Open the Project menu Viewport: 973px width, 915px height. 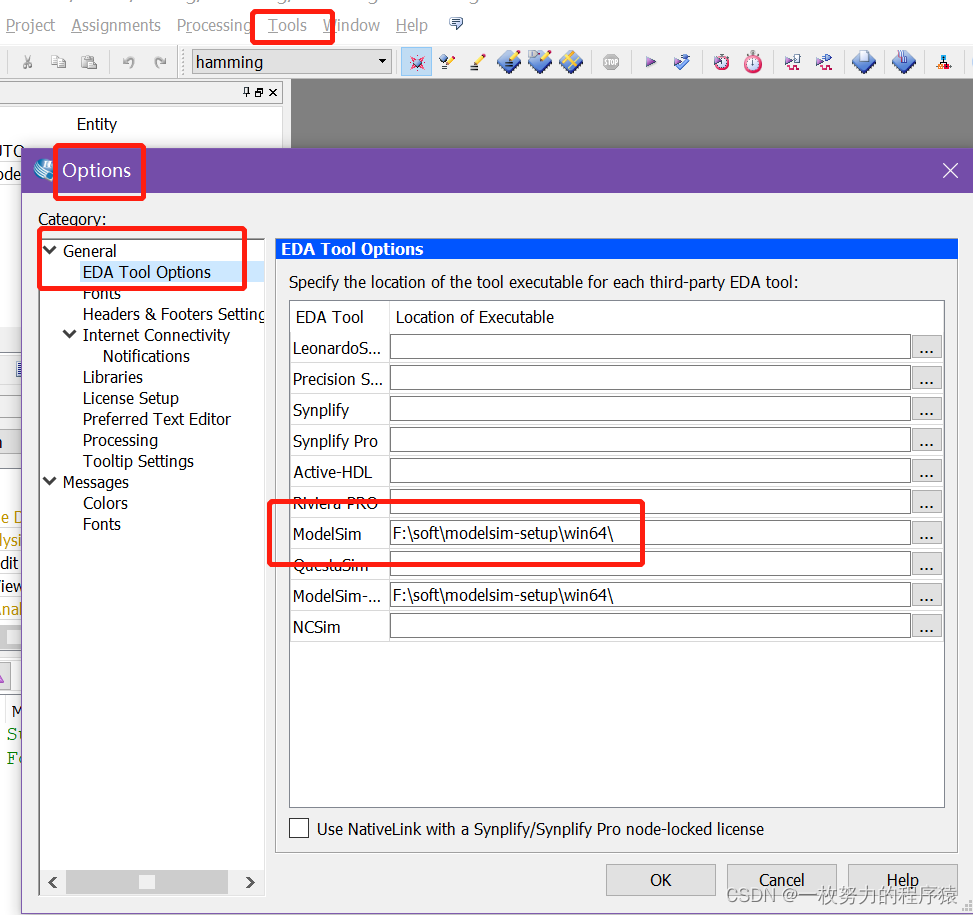coord(30,25)
